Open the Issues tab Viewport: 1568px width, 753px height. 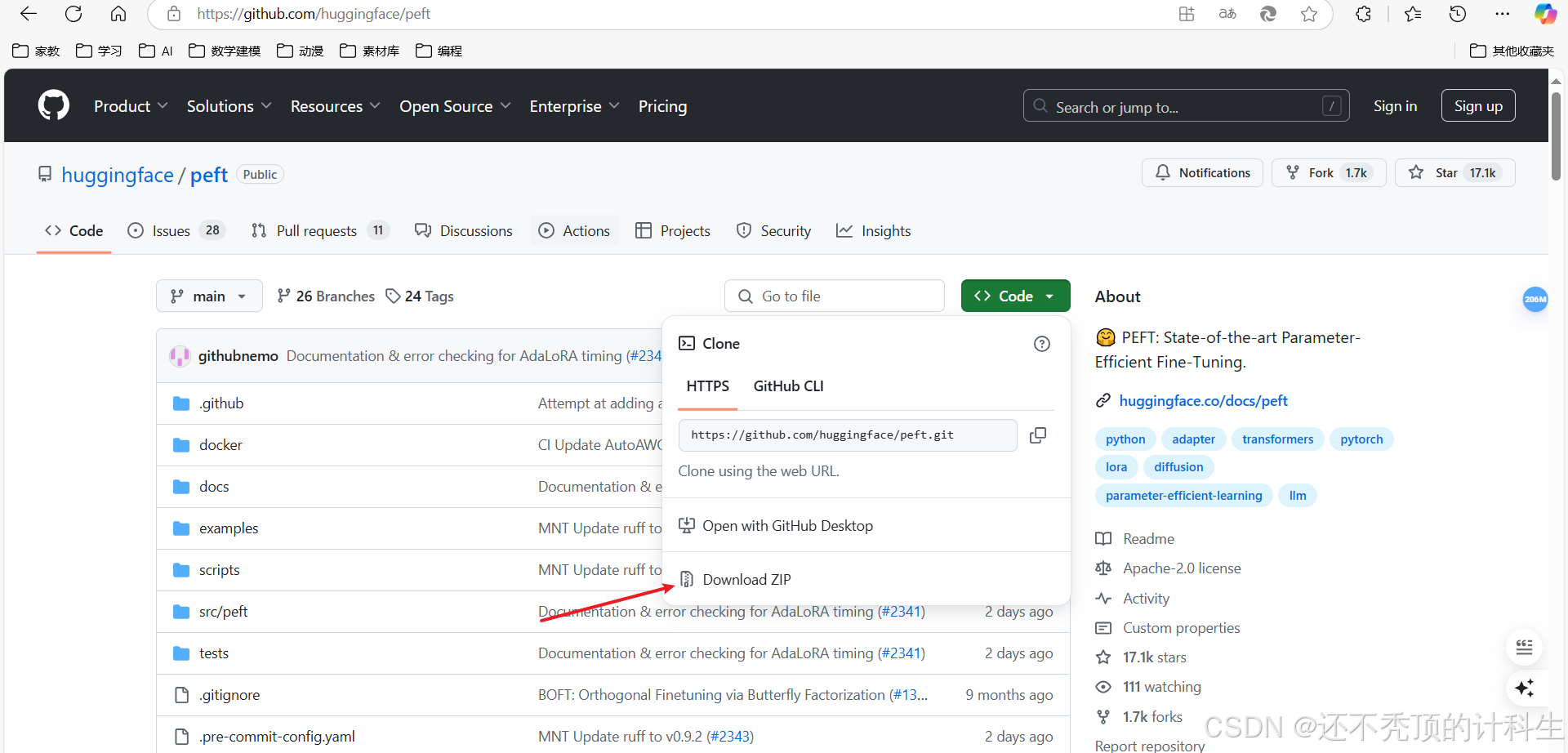point(176,231)
